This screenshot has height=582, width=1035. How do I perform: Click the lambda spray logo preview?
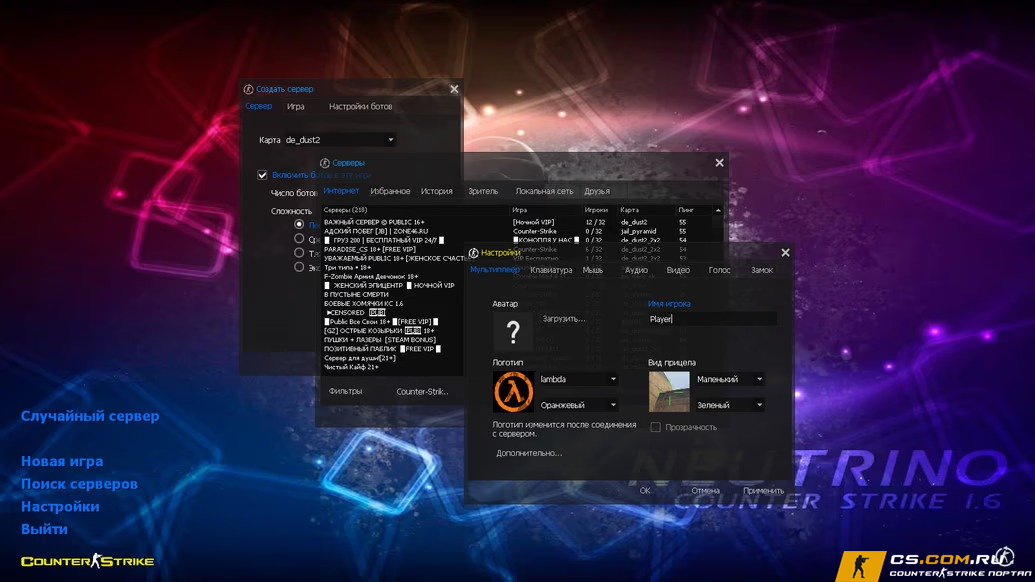513,391
